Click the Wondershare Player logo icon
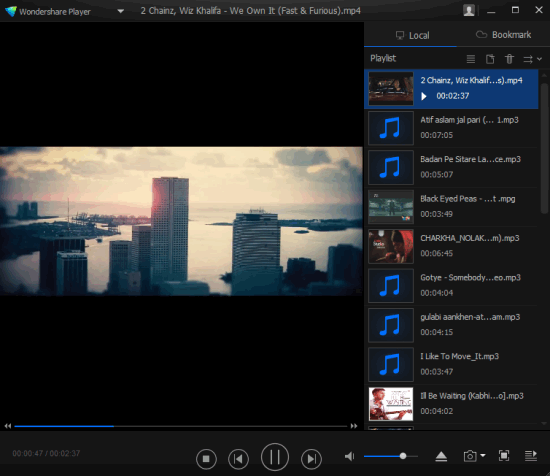Viewport: 550px width, 476px height. pyautogui.click(x=11, y=11)
